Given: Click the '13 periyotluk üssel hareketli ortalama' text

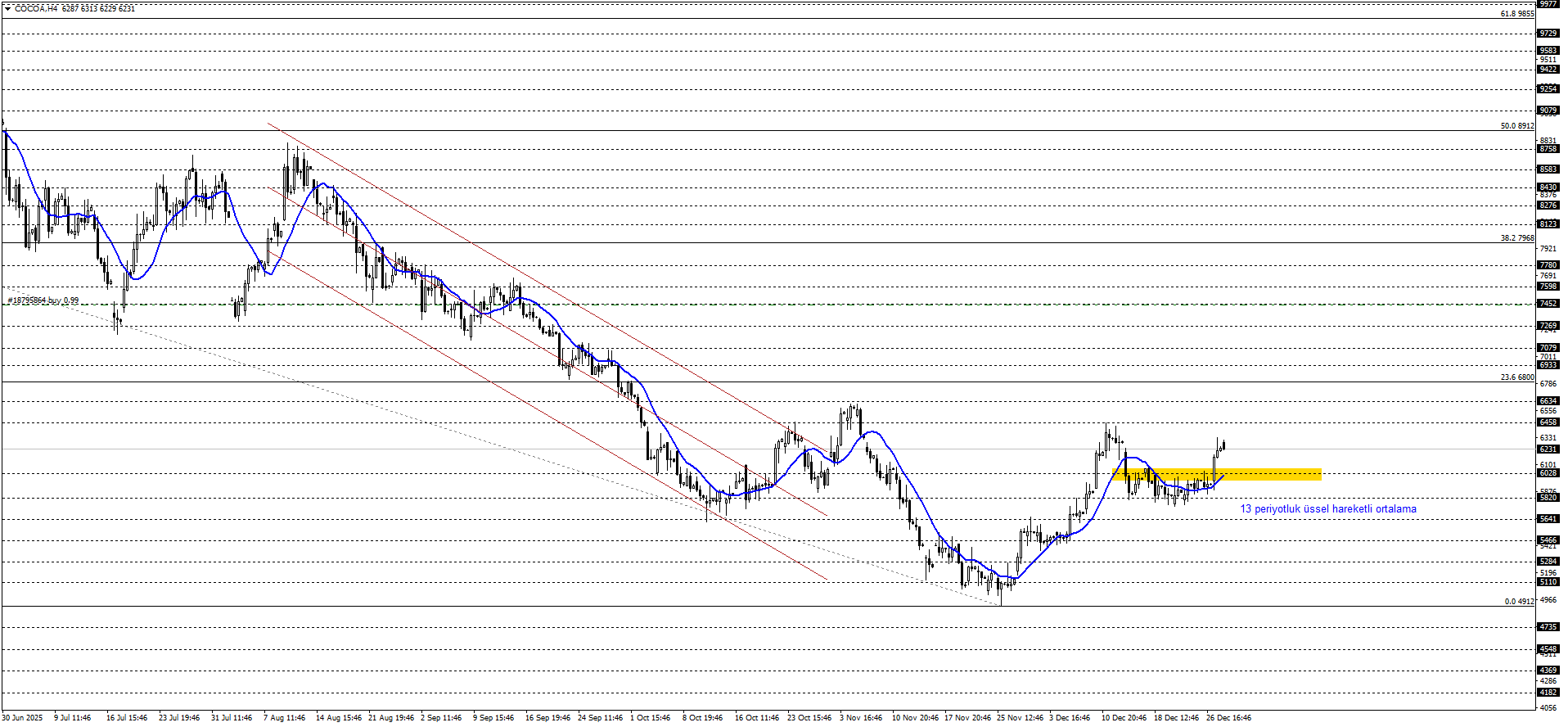Looking at the screenshot, I should tap(1327, 509).
